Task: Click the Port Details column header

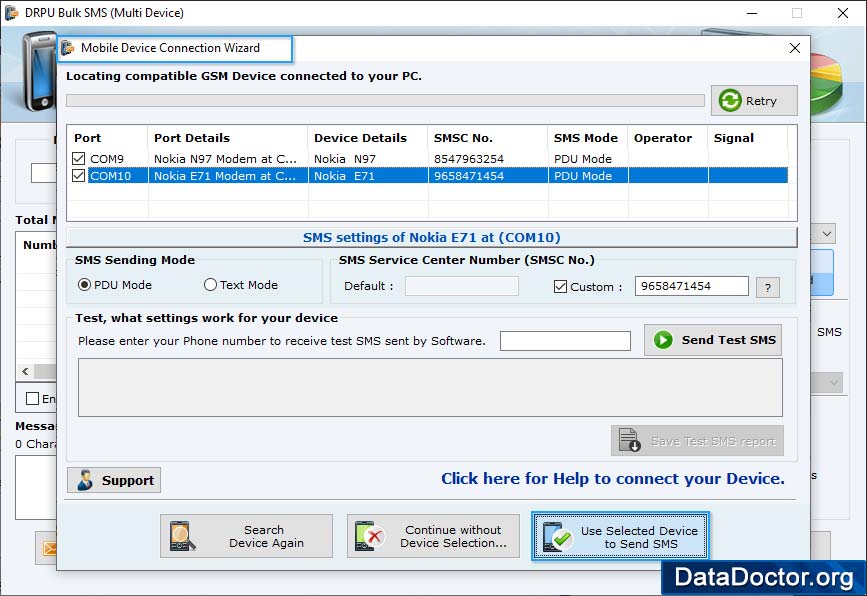Action: pyautogui.click(x=192, y=138)
